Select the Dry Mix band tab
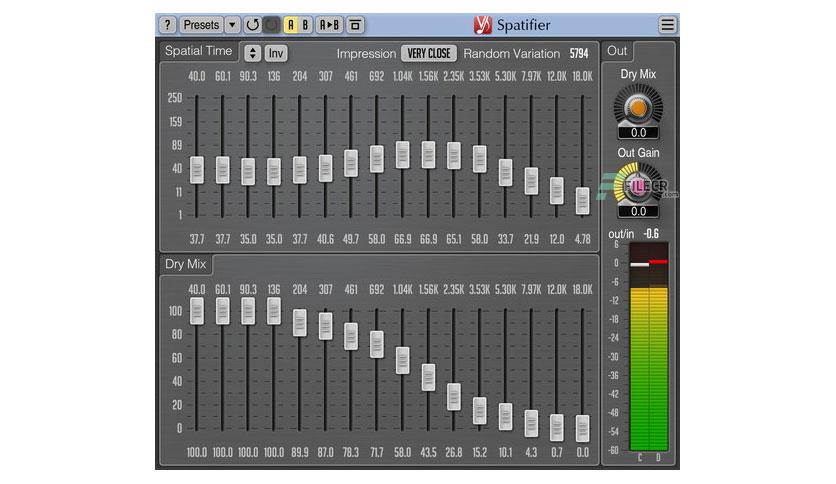836x484 pixels. point(186,264)
